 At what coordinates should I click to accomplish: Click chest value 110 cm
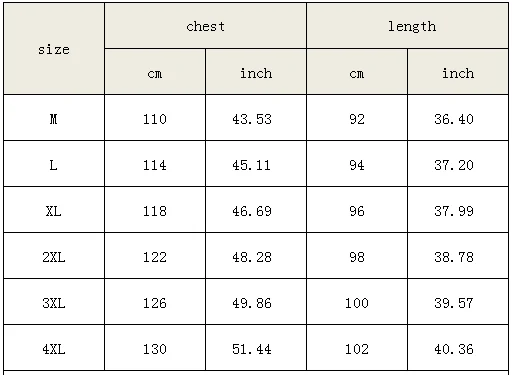tap(155, 118)
